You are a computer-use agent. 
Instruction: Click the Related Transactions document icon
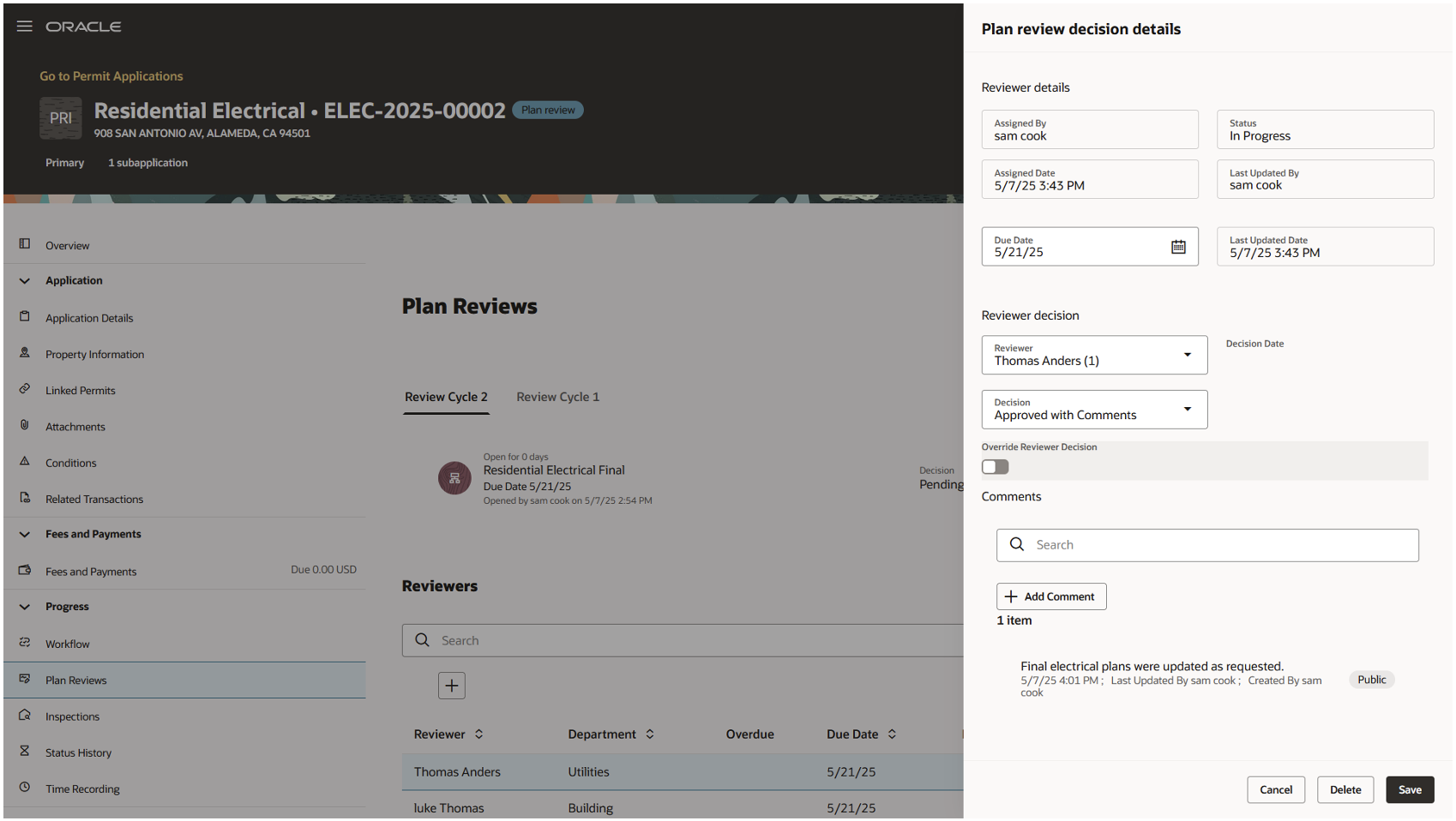tap(25, 498)
